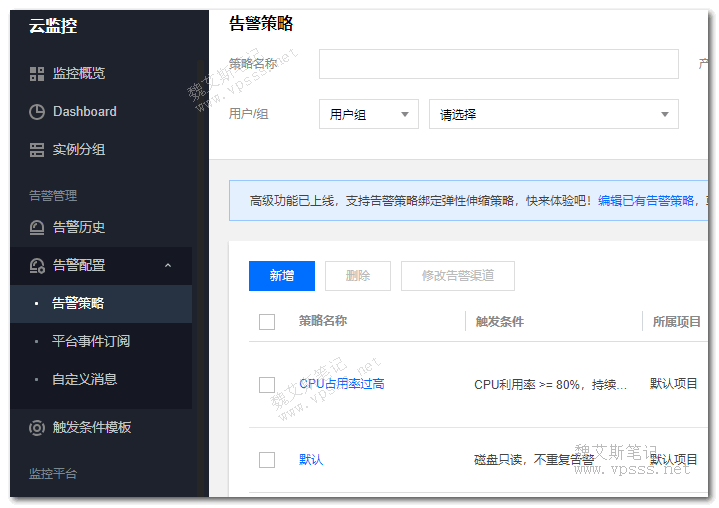Screen dimensions: 719x508
Task: Collapse the 告警配置 menu chevron
Action: (168, 265)
